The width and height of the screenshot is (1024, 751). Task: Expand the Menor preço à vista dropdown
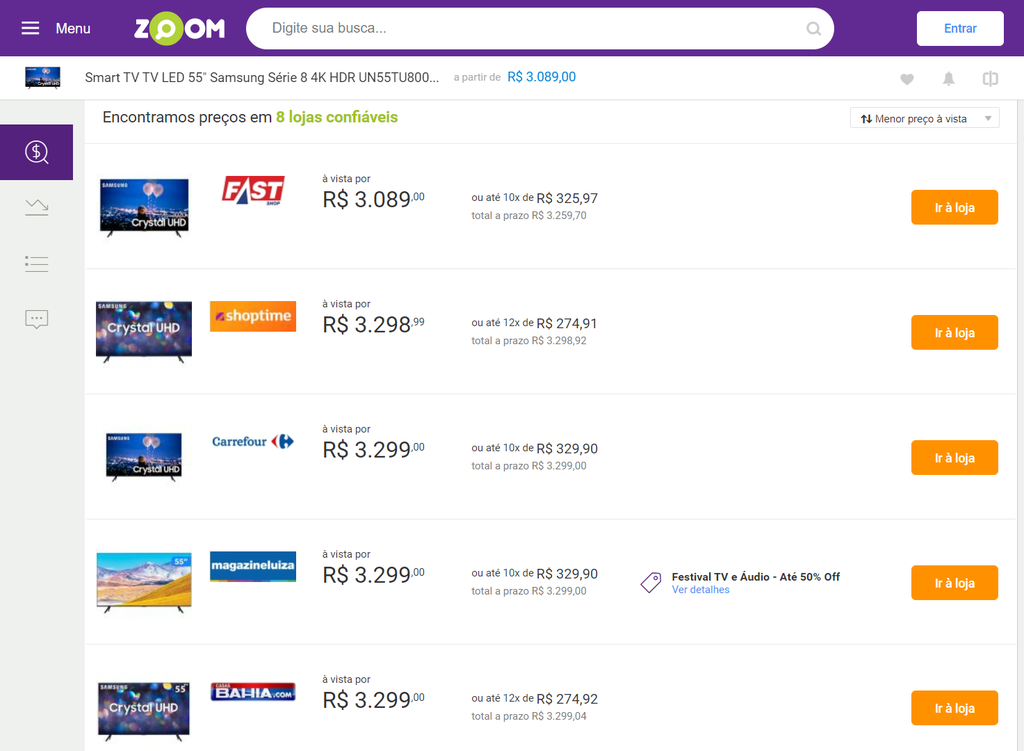[x=924, y=118]
